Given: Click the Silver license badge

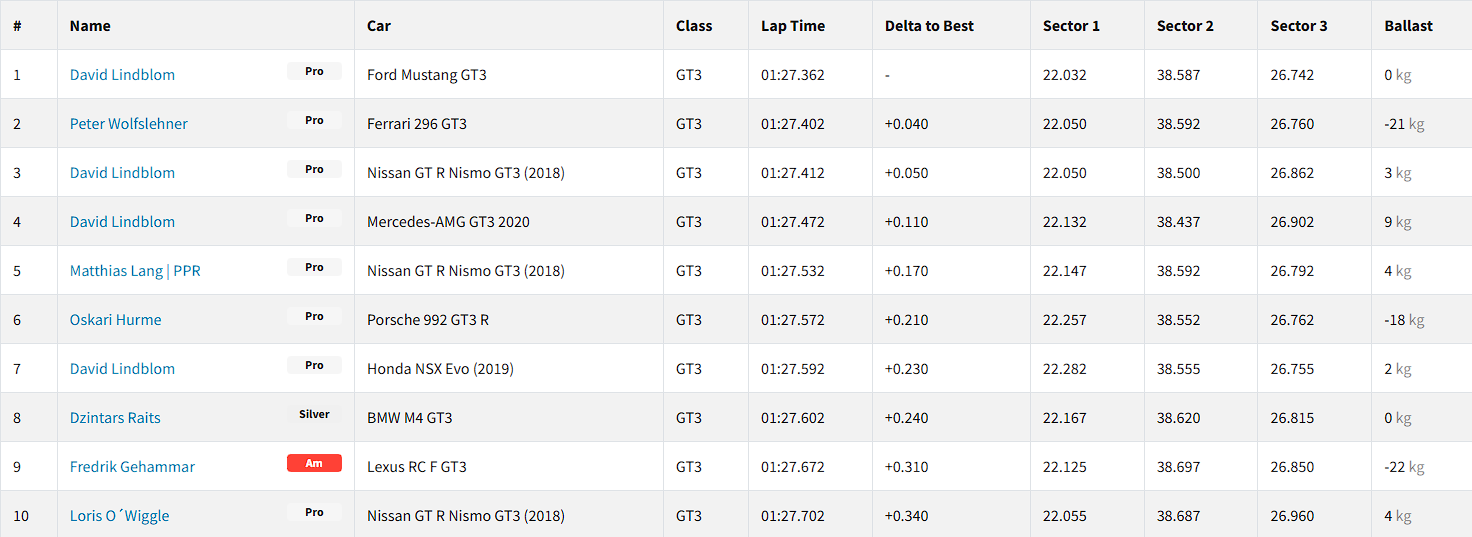Looking at the screenshot, I should click(x=314, y=415).
